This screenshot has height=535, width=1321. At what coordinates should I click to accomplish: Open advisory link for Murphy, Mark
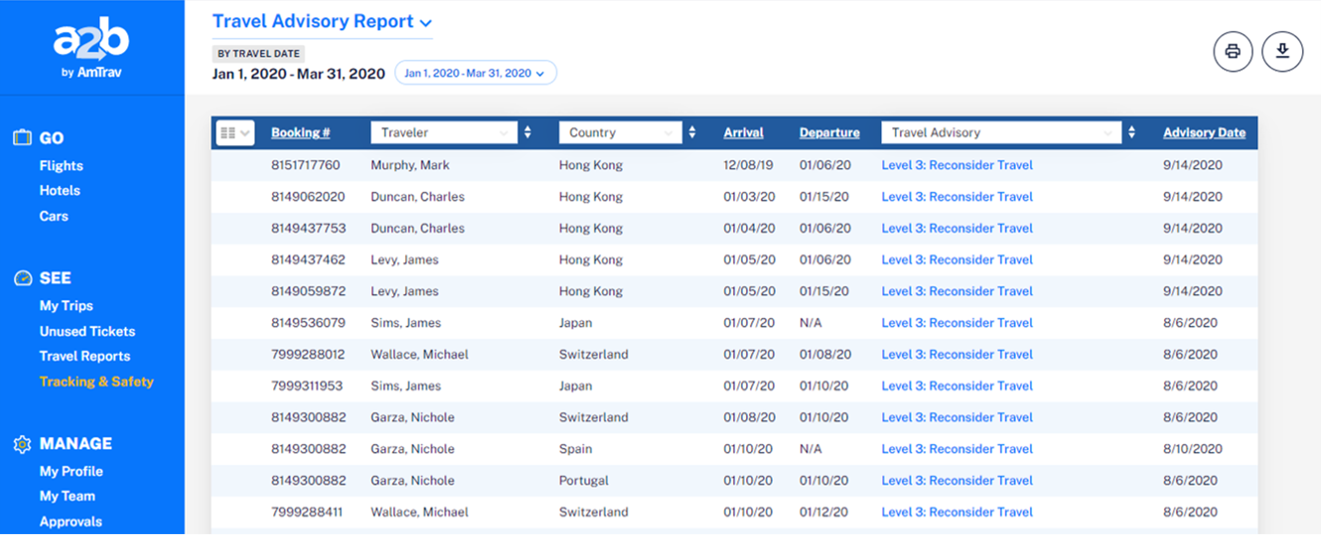956,165
